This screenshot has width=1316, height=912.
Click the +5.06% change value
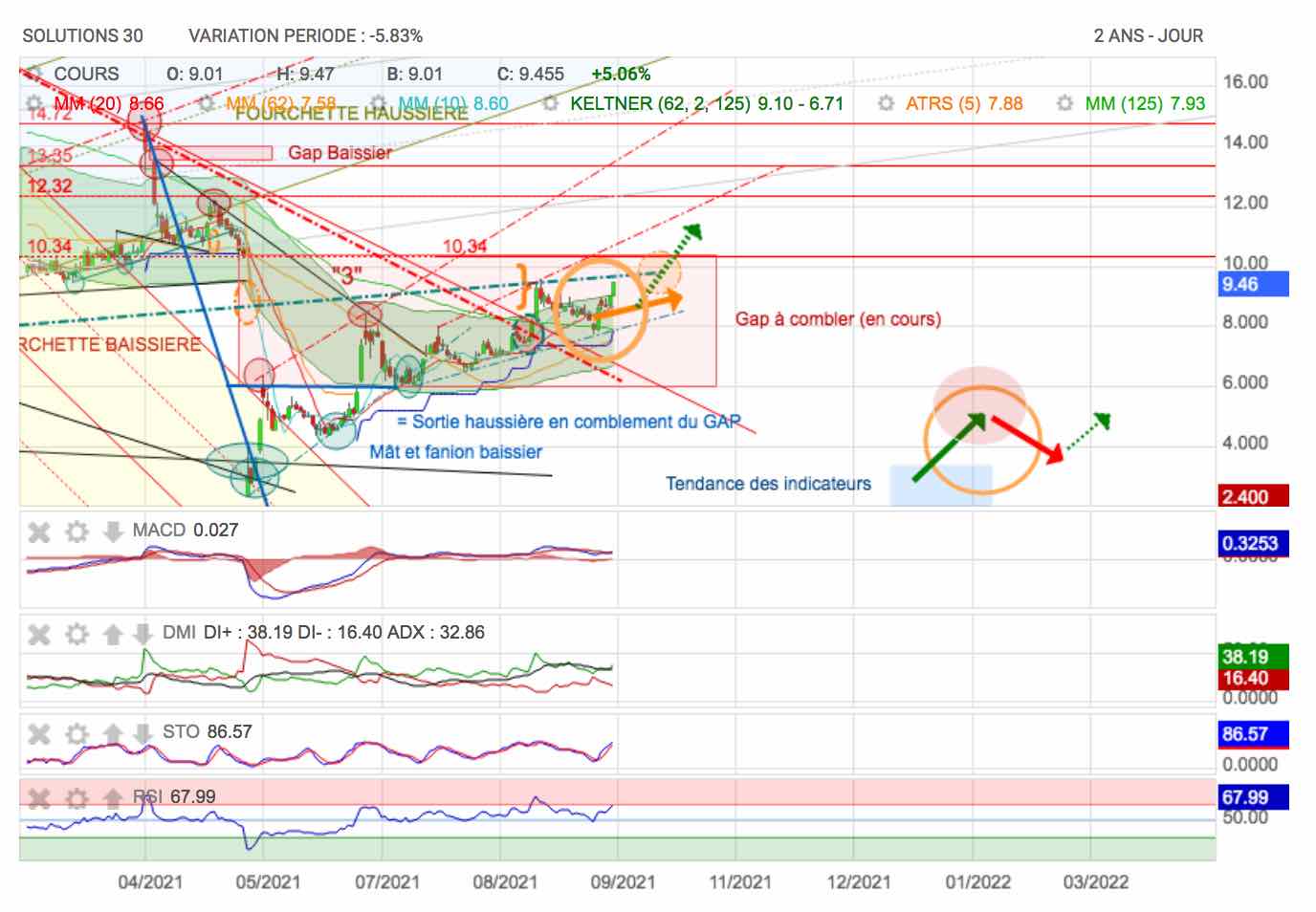point(621,74)
